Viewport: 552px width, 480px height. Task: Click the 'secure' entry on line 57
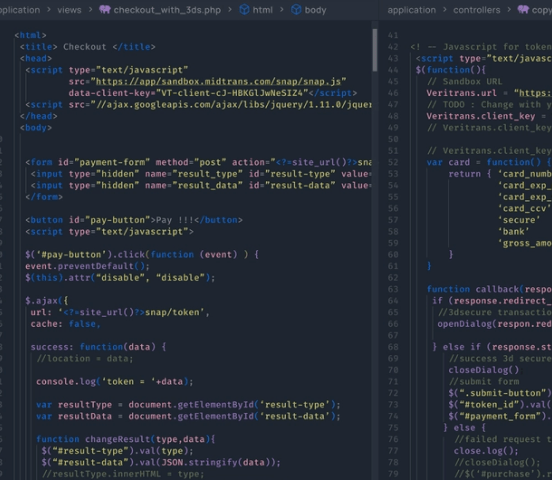point(519,220)
